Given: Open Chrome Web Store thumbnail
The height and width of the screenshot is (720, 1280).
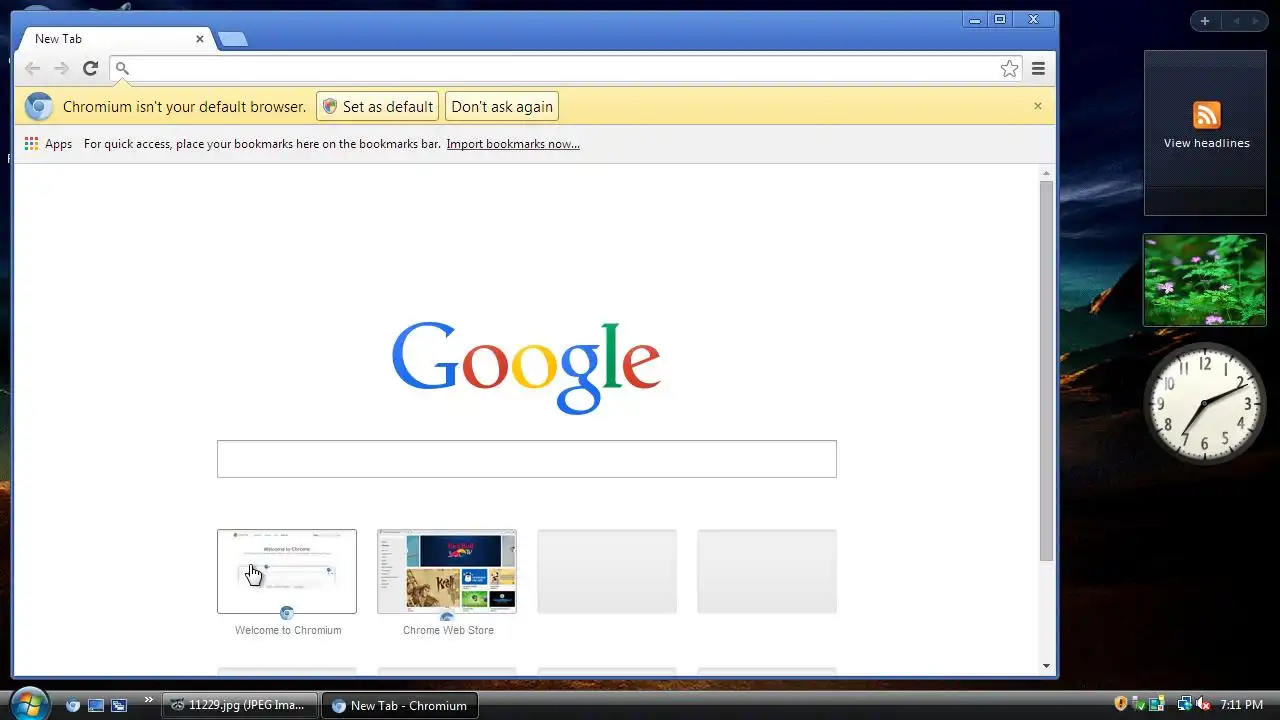Looking at the screenshot, I should tap(447, 571).
